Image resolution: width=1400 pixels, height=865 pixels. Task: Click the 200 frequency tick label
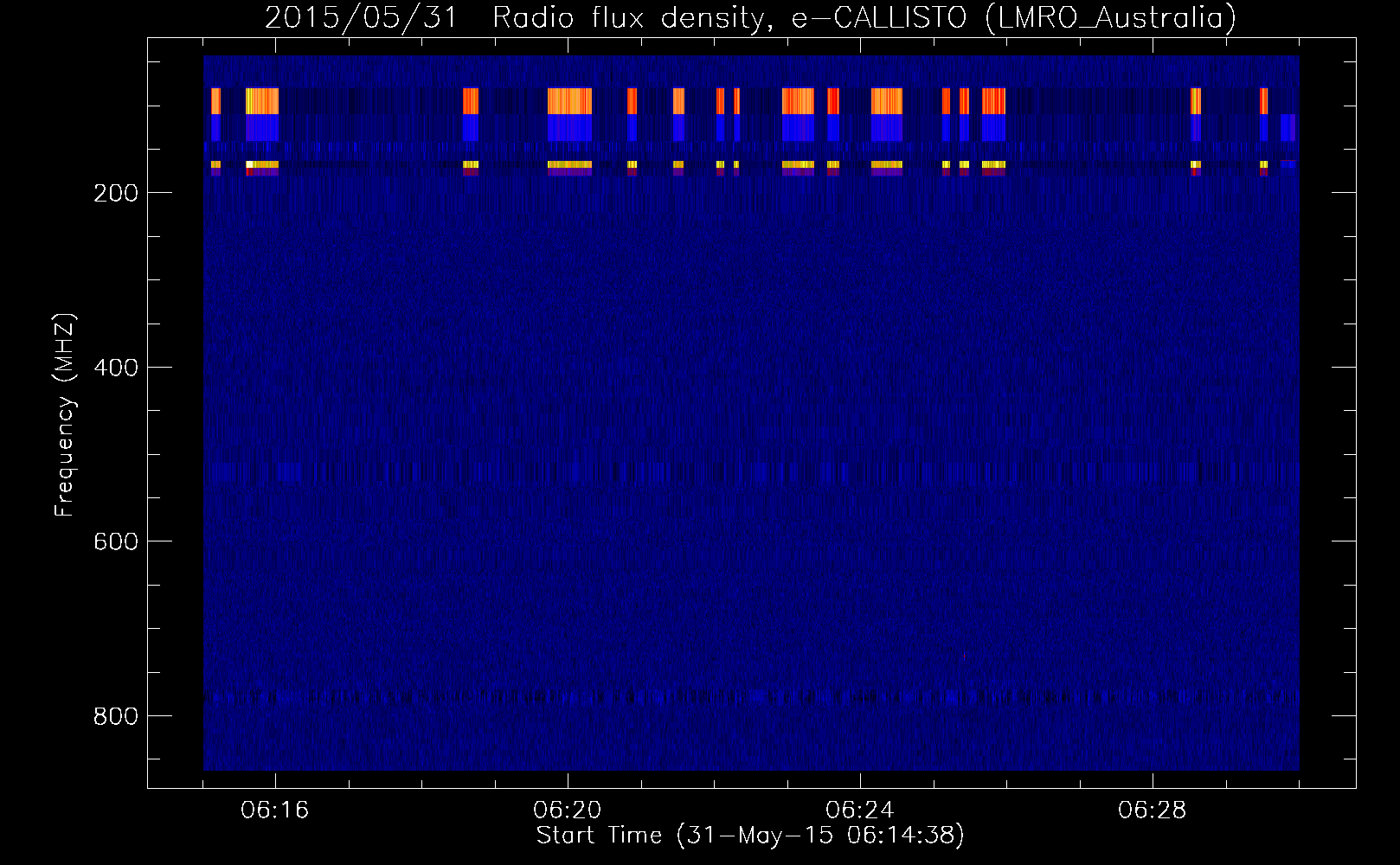click(x=116, y=193)
